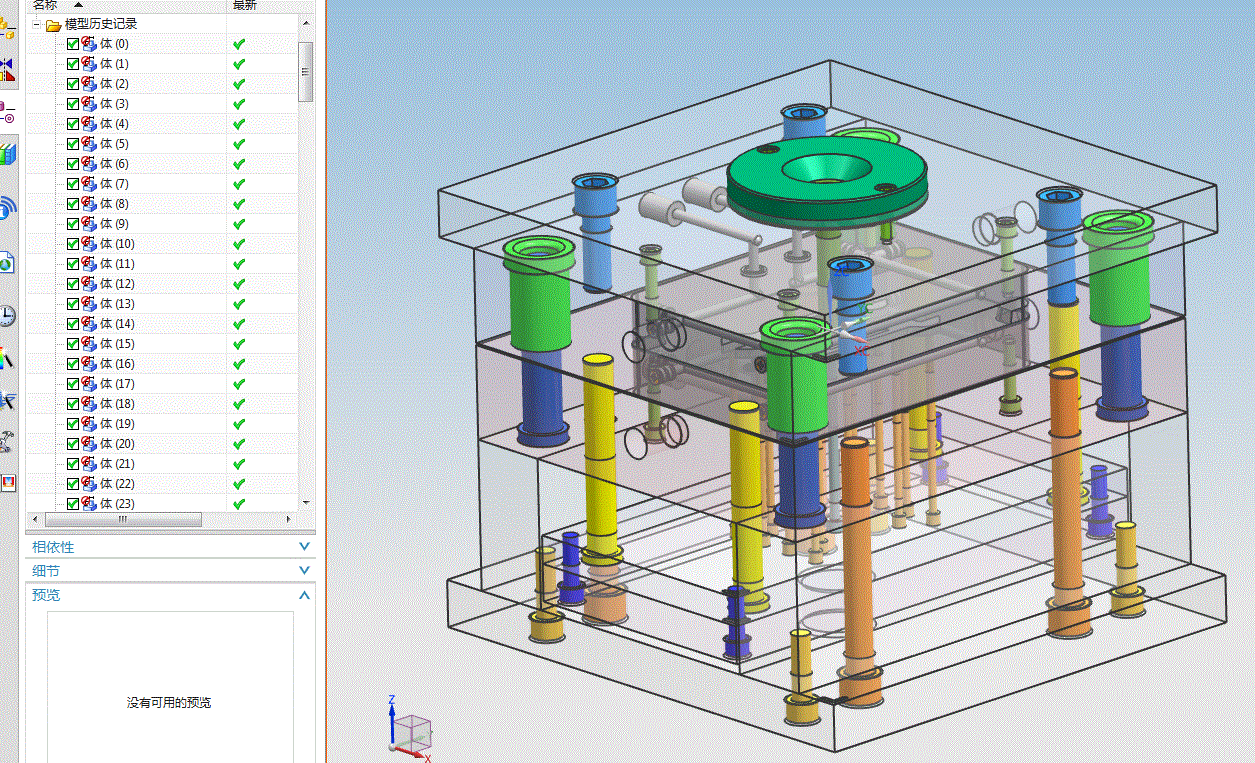
Task: Uncheck the 体 (7) visibility checkbox
Action: 73,184
